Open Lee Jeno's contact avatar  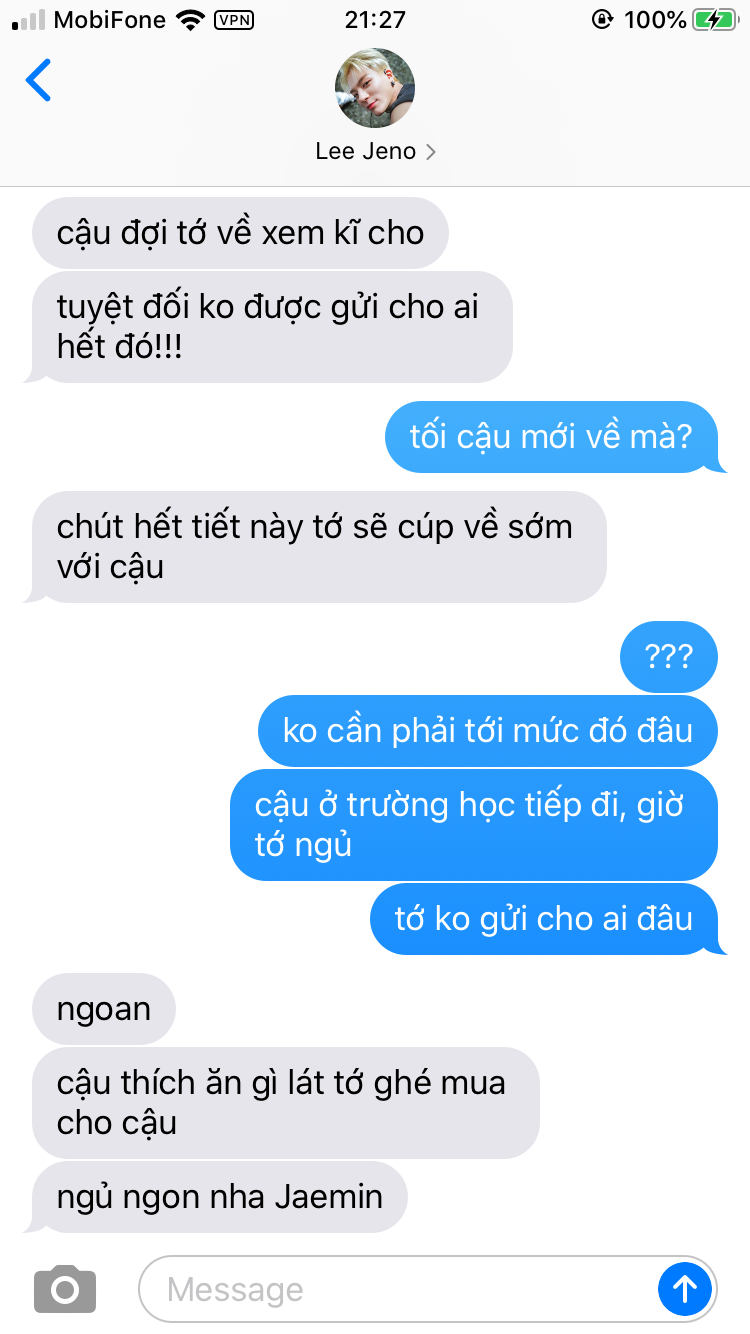[375, 88]
